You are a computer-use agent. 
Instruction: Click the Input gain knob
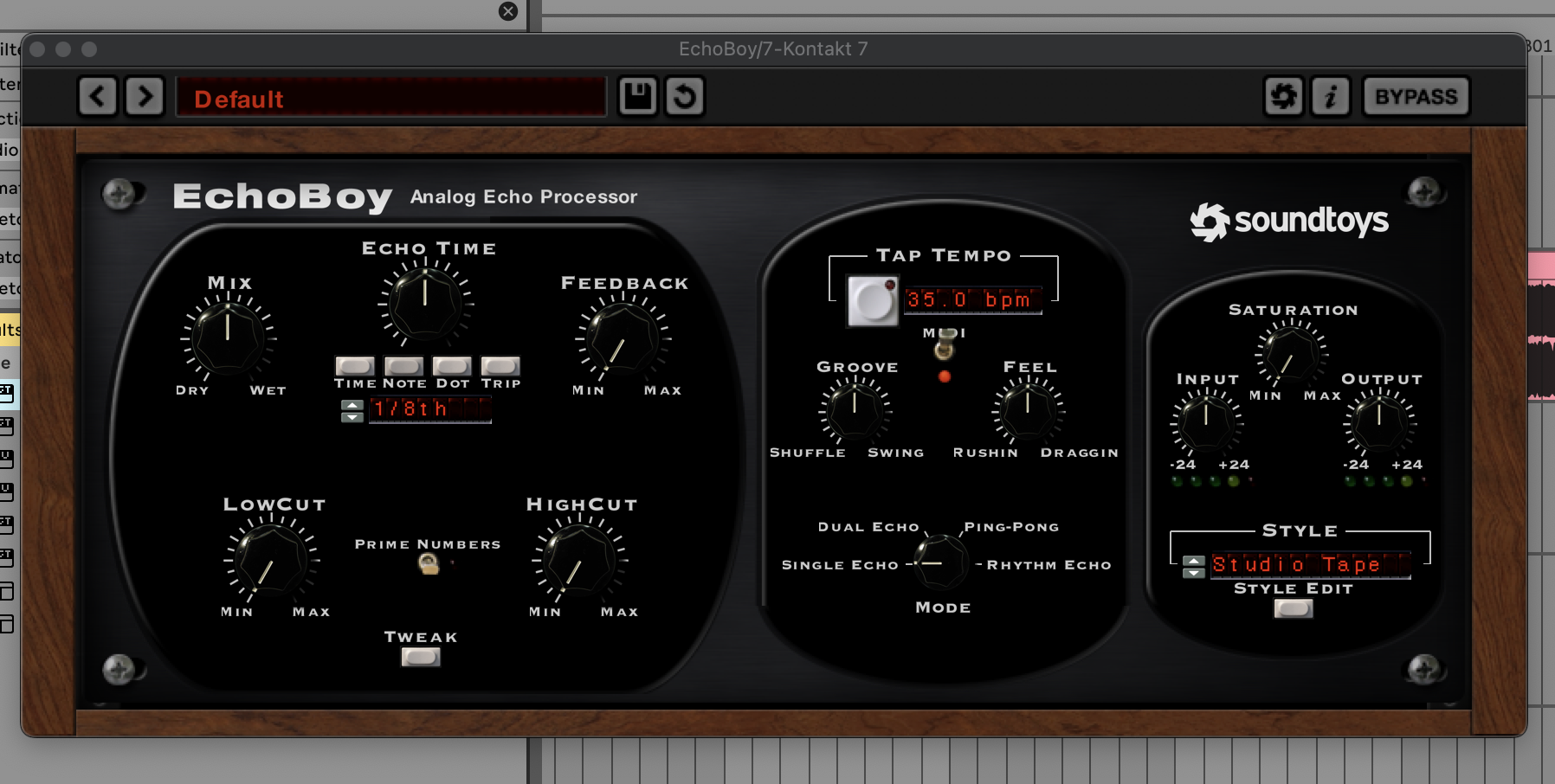tap(1206, 421)
